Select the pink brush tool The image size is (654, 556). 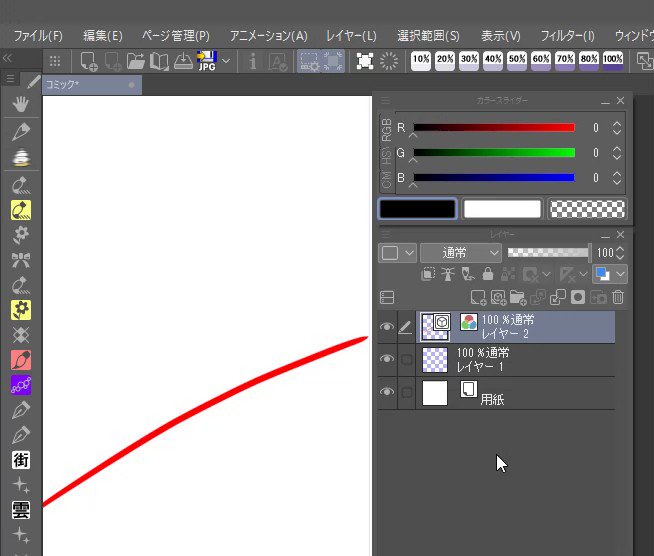(x=21, y=360)
